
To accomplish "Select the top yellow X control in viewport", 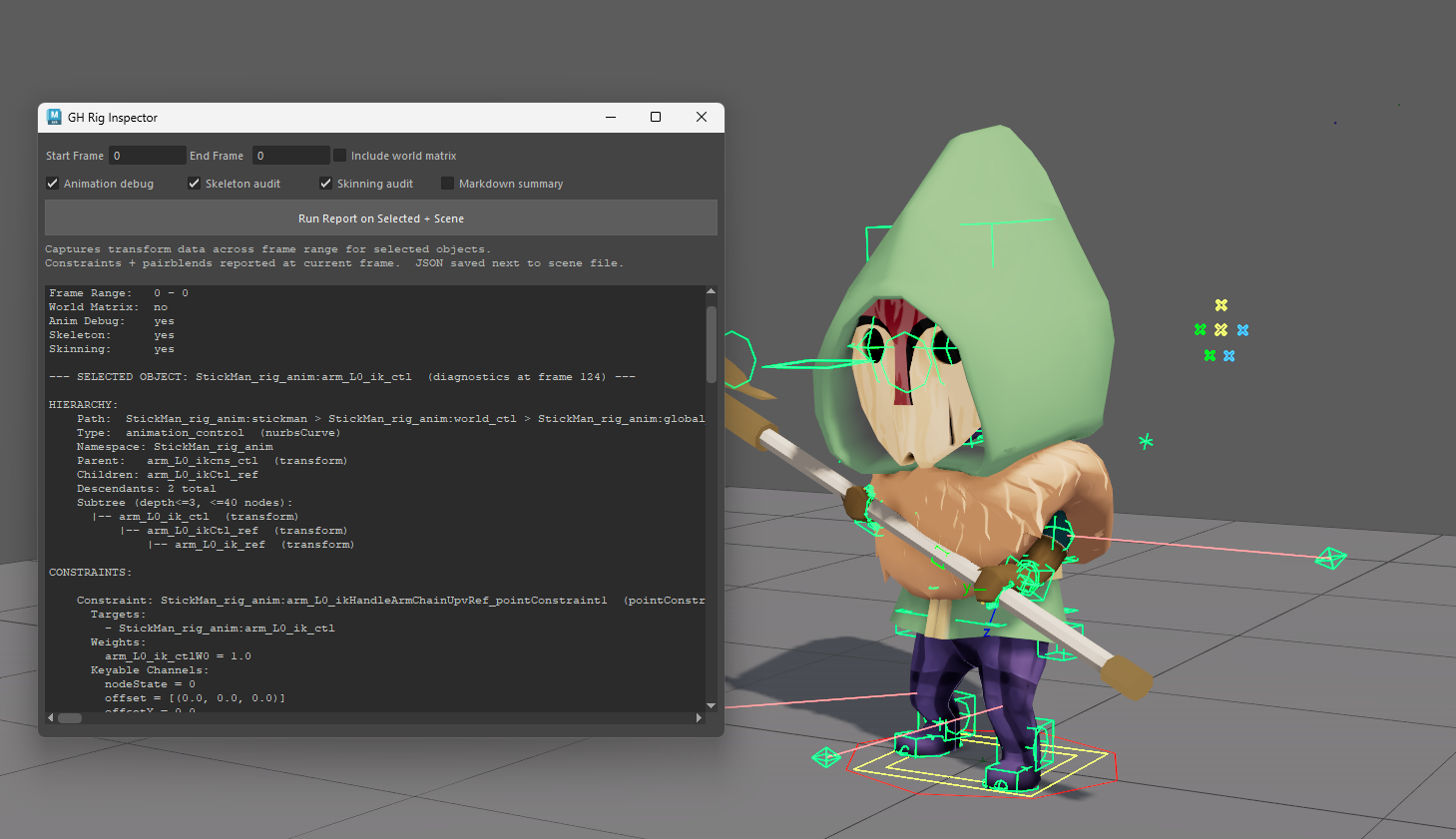I will coord(1220,305).
